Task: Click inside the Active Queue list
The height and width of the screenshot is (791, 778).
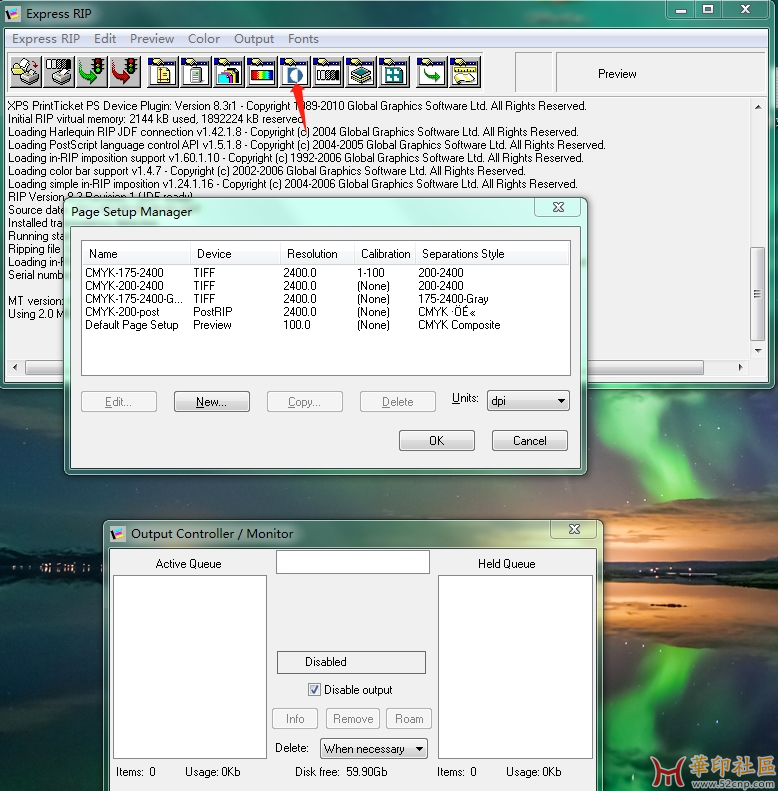Action: [190, 666]
